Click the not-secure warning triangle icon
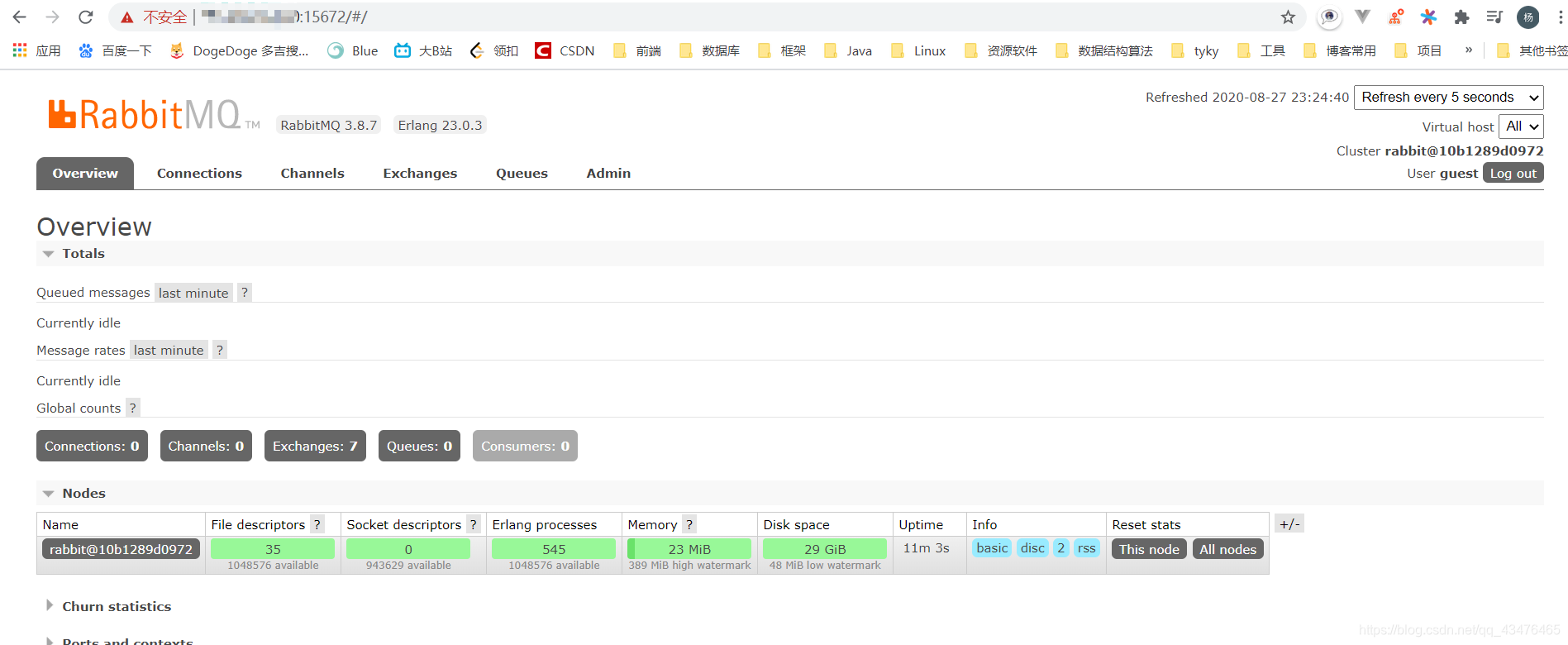The image size is (1568, 645). pos(126,17)
